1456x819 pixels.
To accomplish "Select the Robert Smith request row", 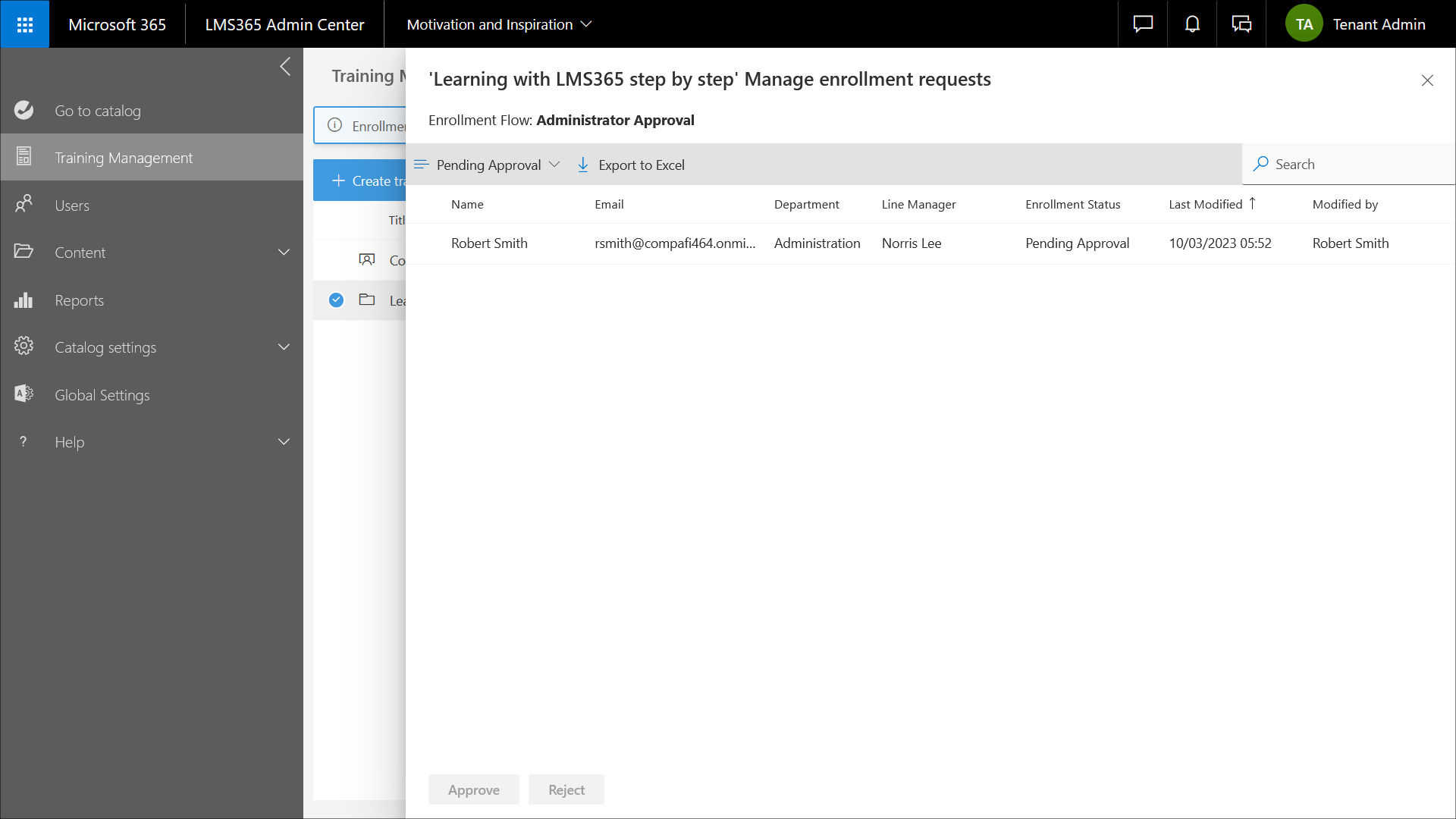I will click(489, 243).
